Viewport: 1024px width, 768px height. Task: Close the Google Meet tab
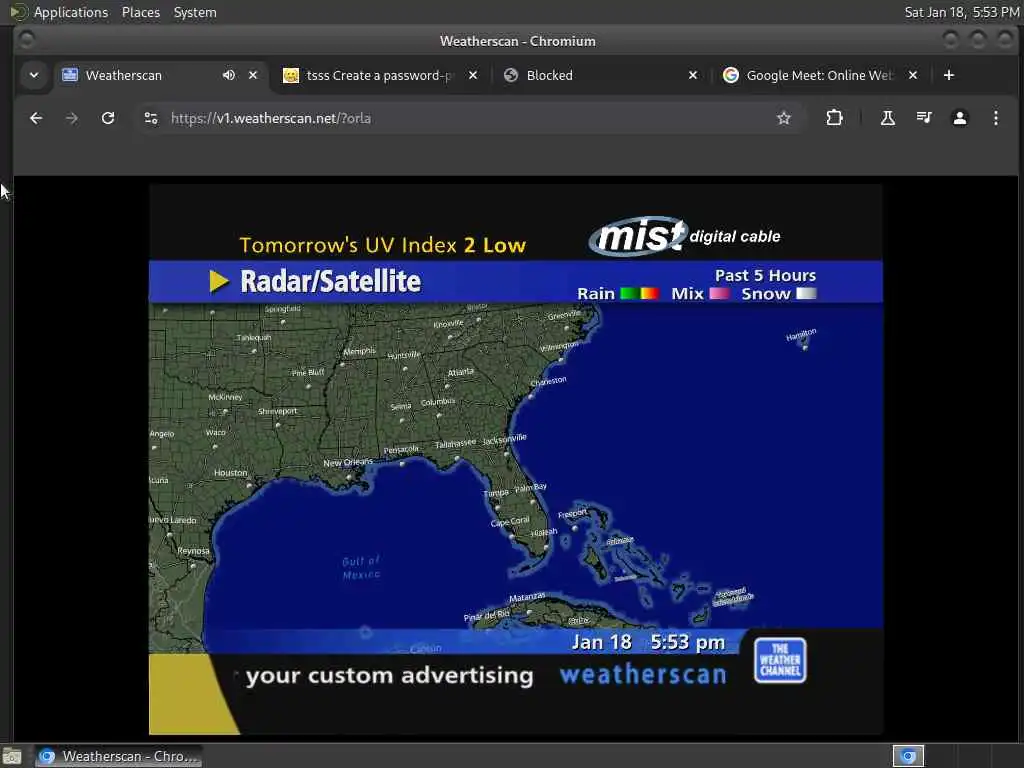click(x=913, y=75)
